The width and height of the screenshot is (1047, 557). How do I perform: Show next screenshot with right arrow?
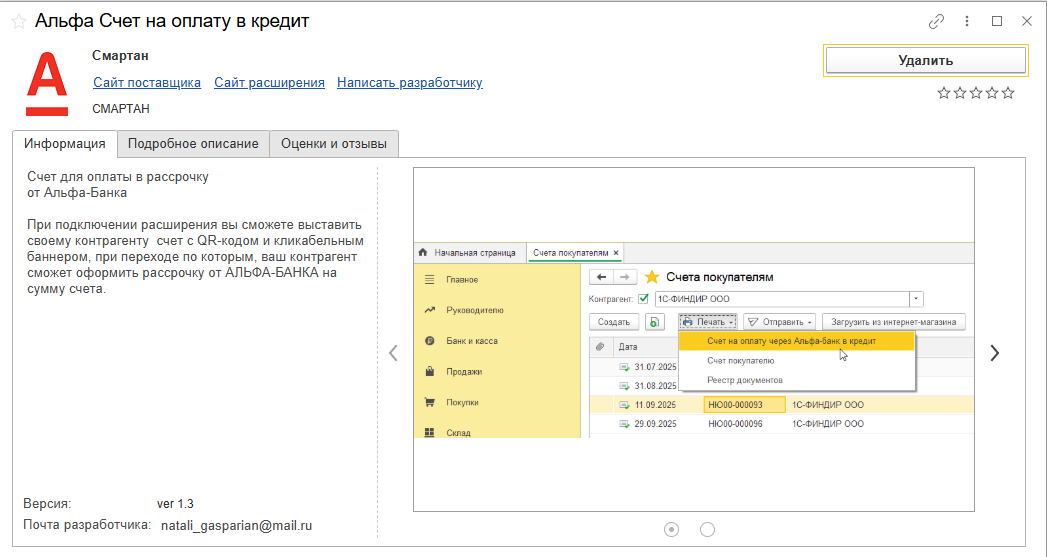[995, 353]
